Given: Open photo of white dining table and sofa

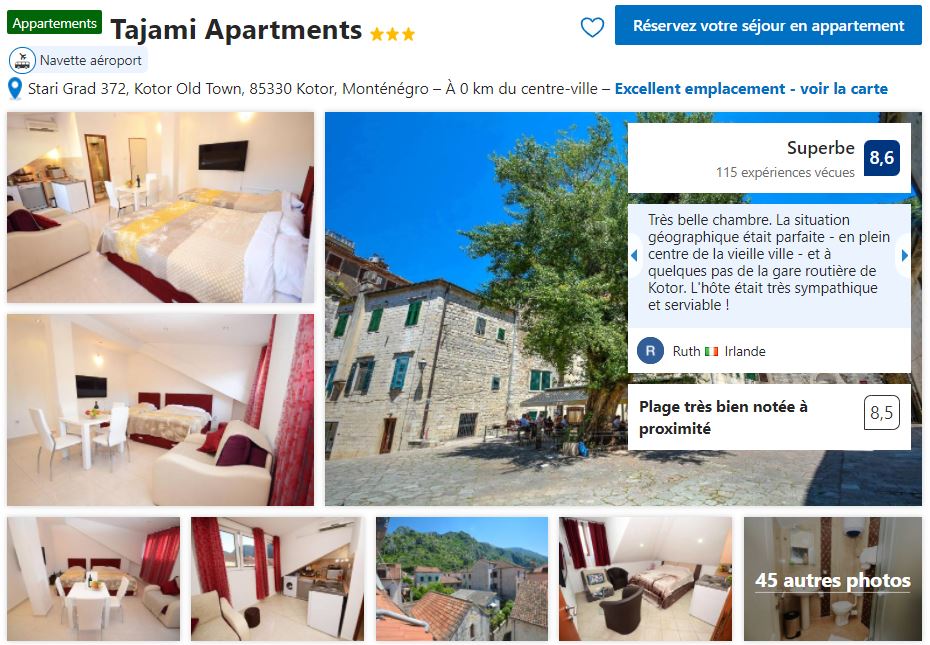Looking at the screenshot, I should pos(160,410).
